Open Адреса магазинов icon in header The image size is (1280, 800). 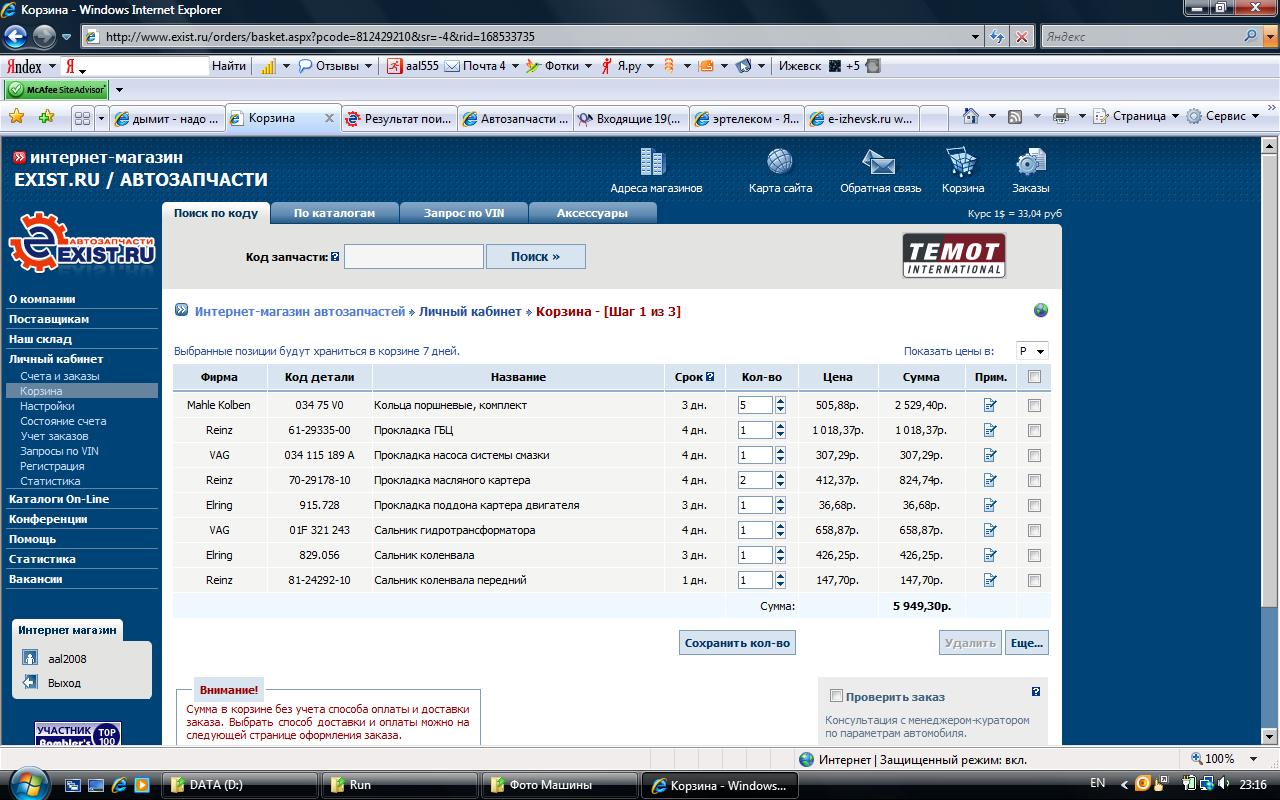pyautogui.click(x=652, y=162)
